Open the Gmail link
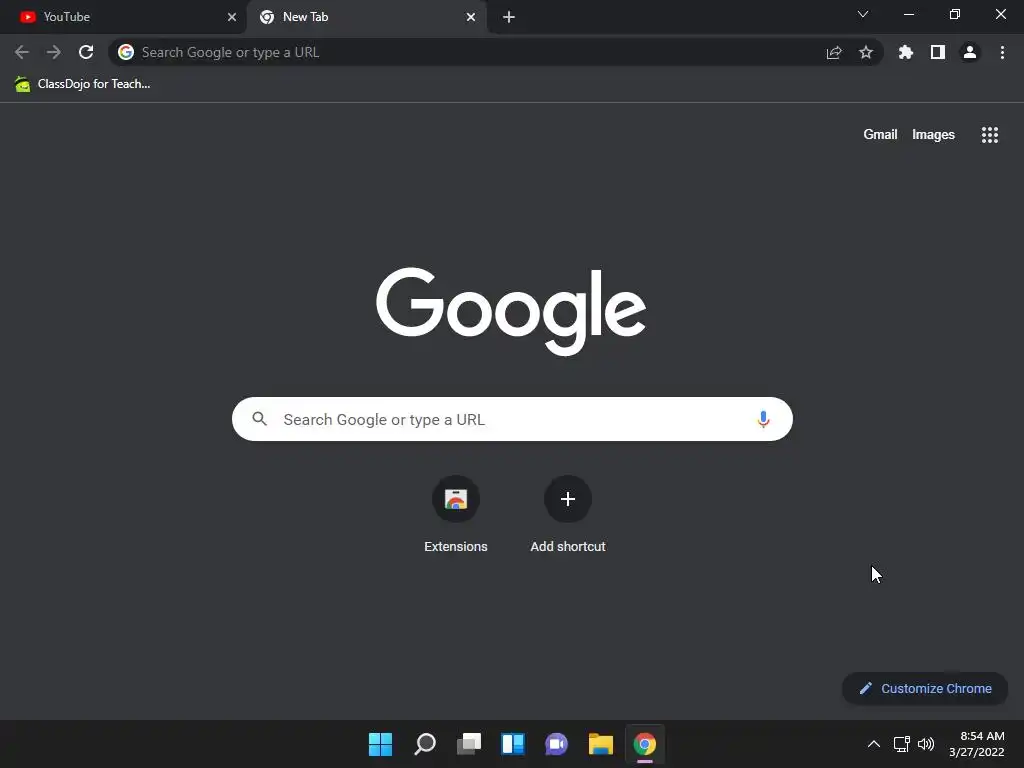The image size is (1024, 768). tap(880, 135)
